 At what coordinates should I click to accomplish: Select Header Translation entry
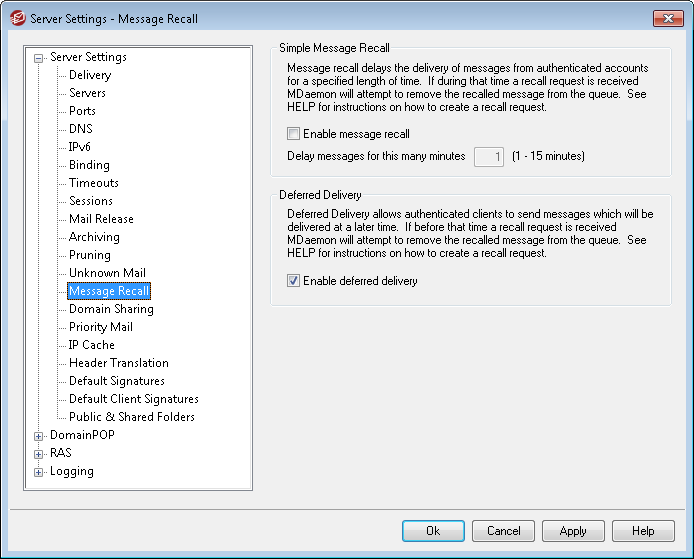click(118, 363)
